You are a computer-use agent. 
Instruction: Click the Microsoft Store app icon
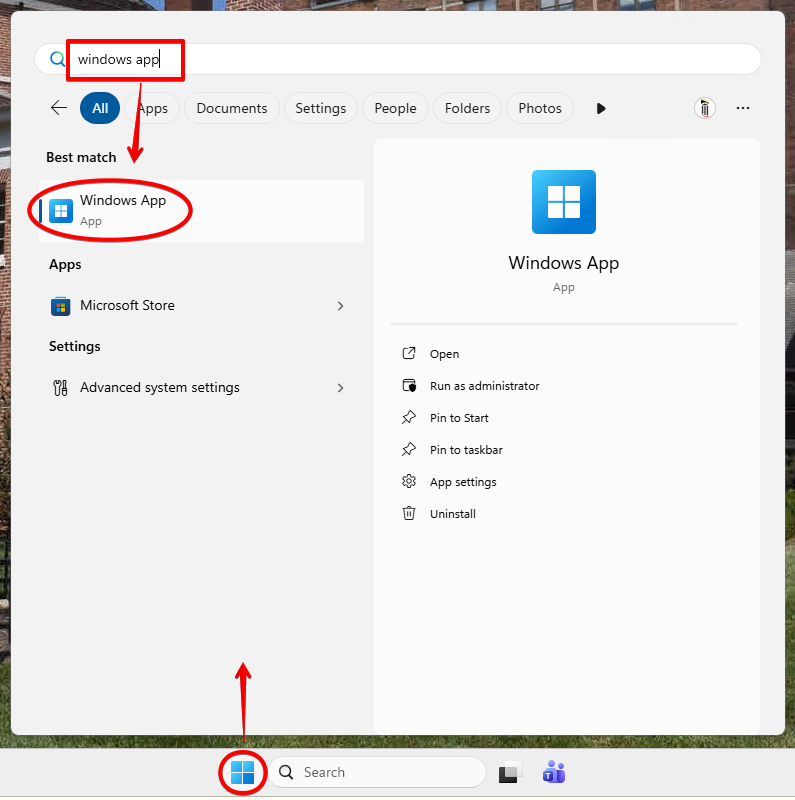coord(61,306)
